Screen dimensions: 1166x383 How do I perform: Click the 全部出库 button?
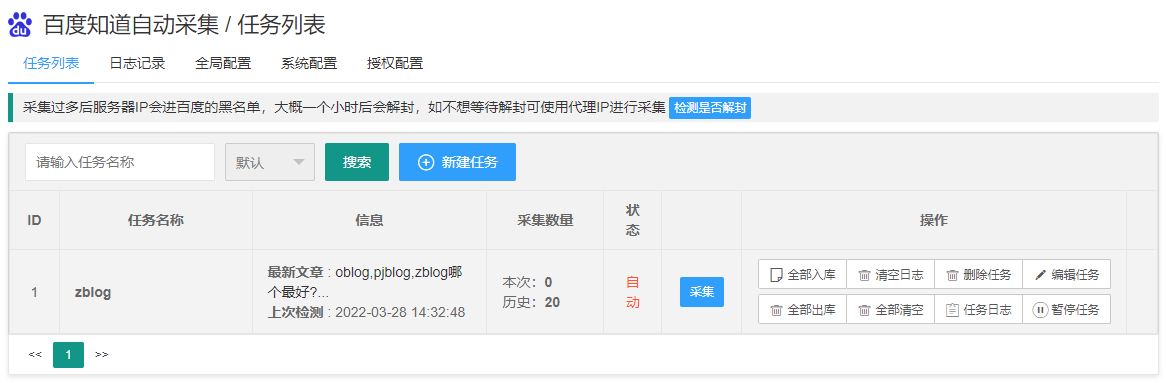(x=802, y=310)
